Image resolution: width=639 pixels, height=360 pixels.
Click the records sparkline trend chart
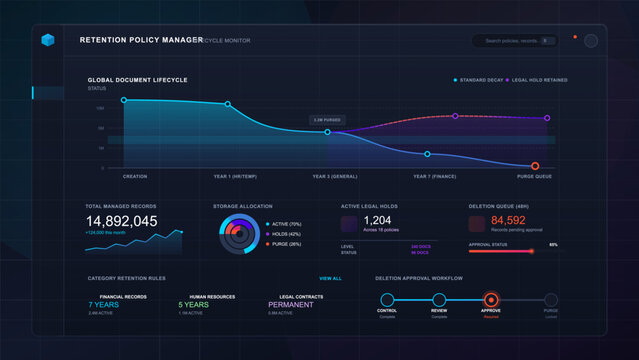coord(134,242)
